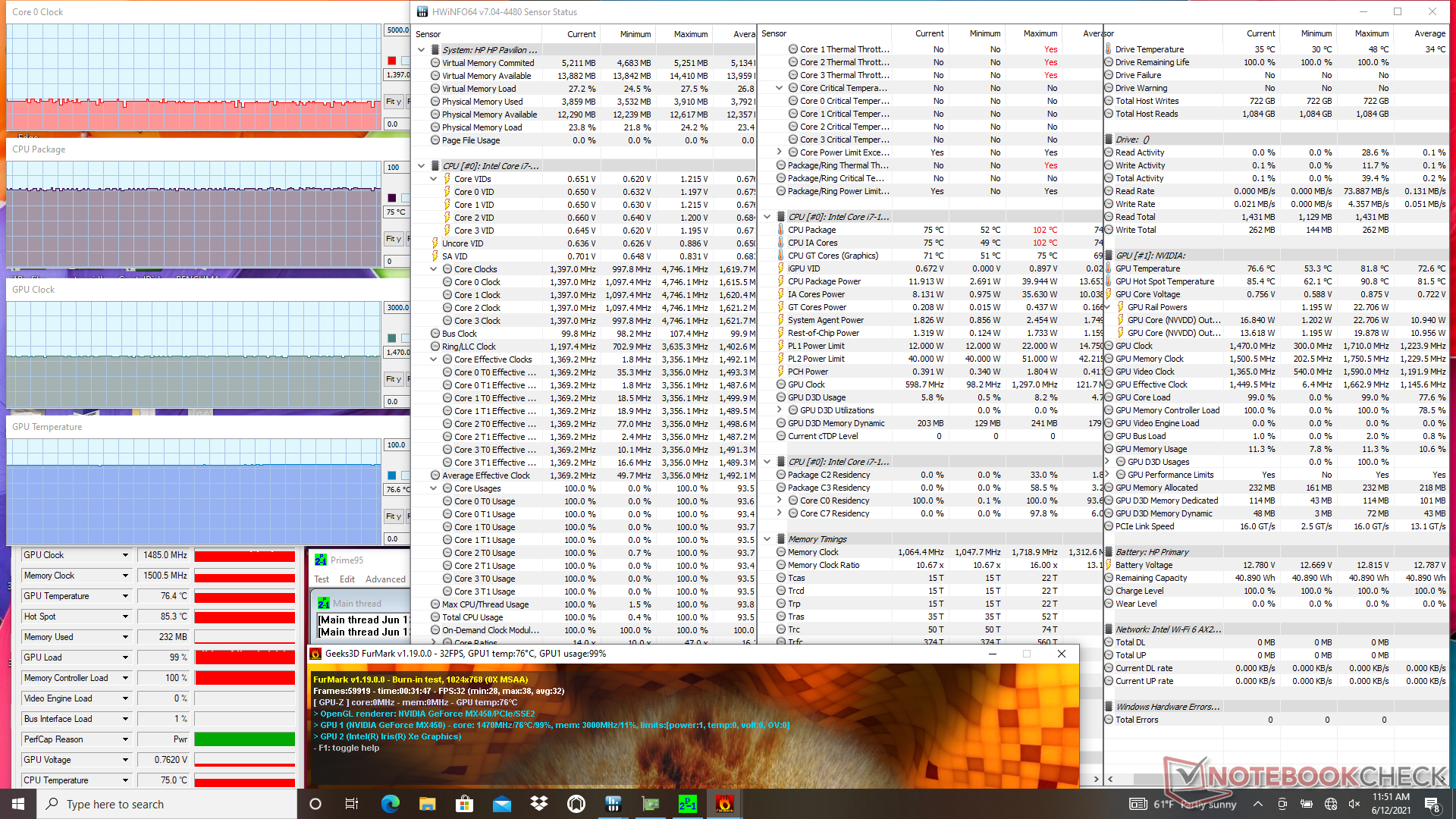This screenshot has width=1456, height=819.
Task: Open the GPU Clock sensor dropdown in GPU-Z
Action: point(125,555)
